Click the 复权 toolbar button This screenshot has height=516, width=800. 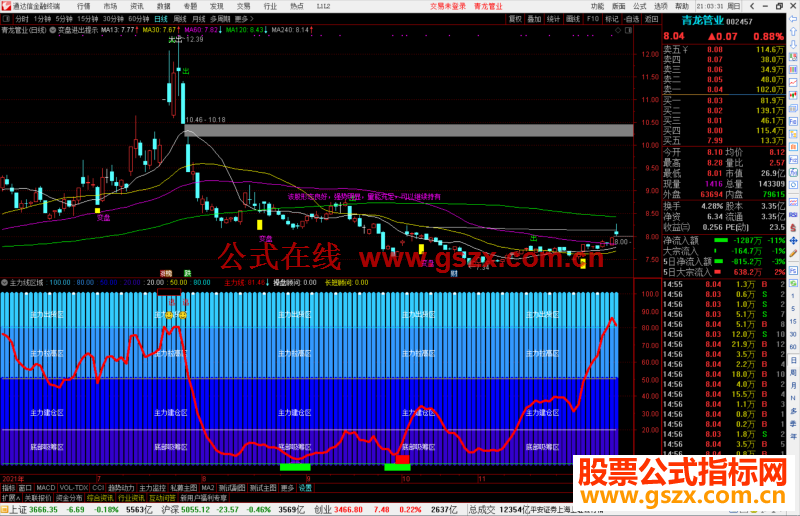(x=515, y=19)
